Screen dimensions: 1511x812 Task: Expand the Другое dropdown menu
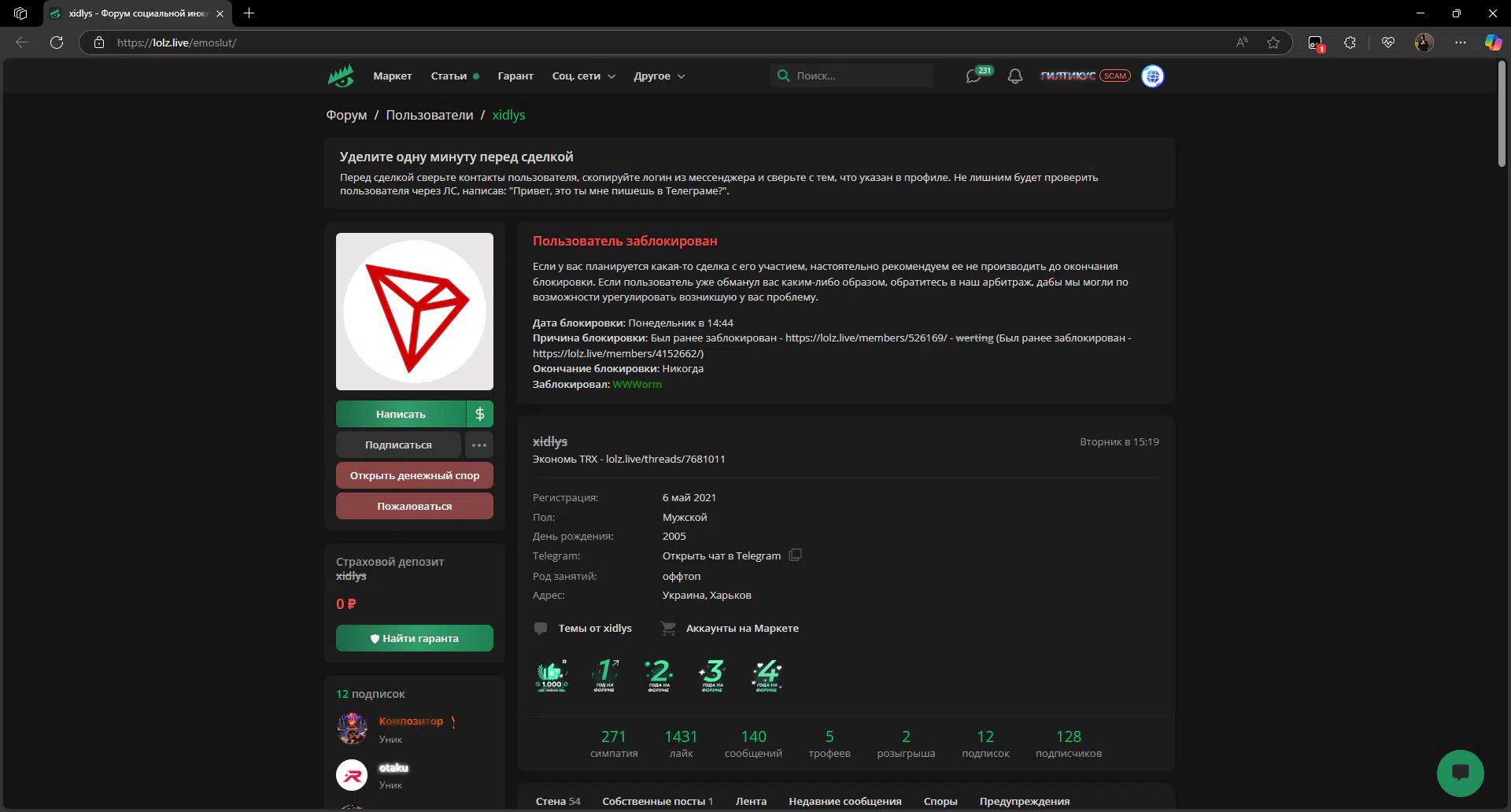(659, 76)
